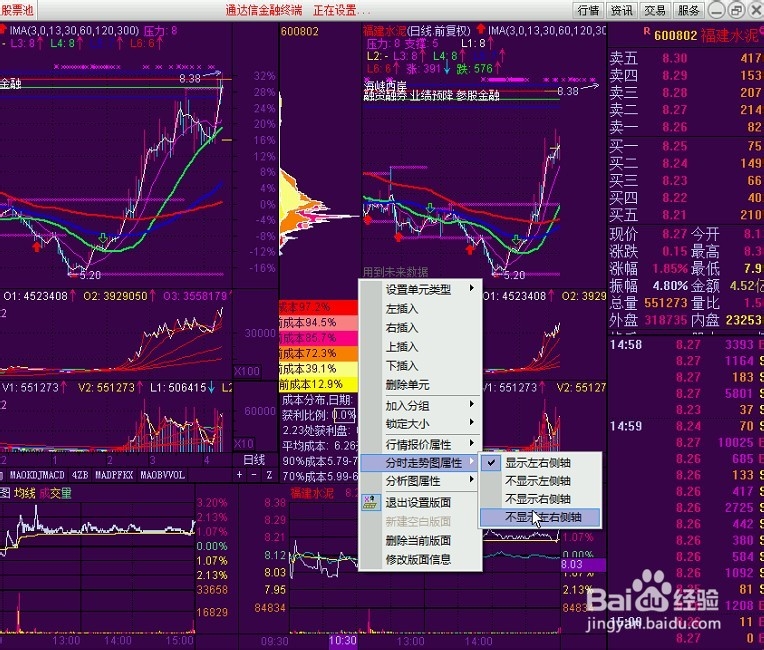Viewport: 764px width, 650px height.
Task: Click the green down-arrow signal on left chart
Action: (x=103, y=238)
